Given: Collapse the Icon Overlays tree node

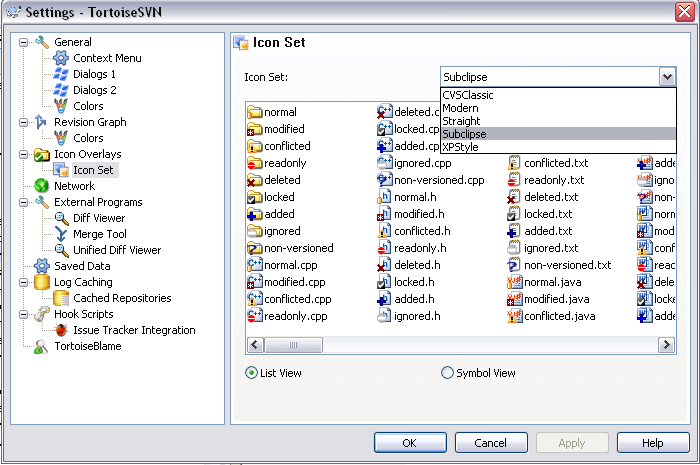Looking at the screenshot, I should pyautogui.click(x=23, y=154).
